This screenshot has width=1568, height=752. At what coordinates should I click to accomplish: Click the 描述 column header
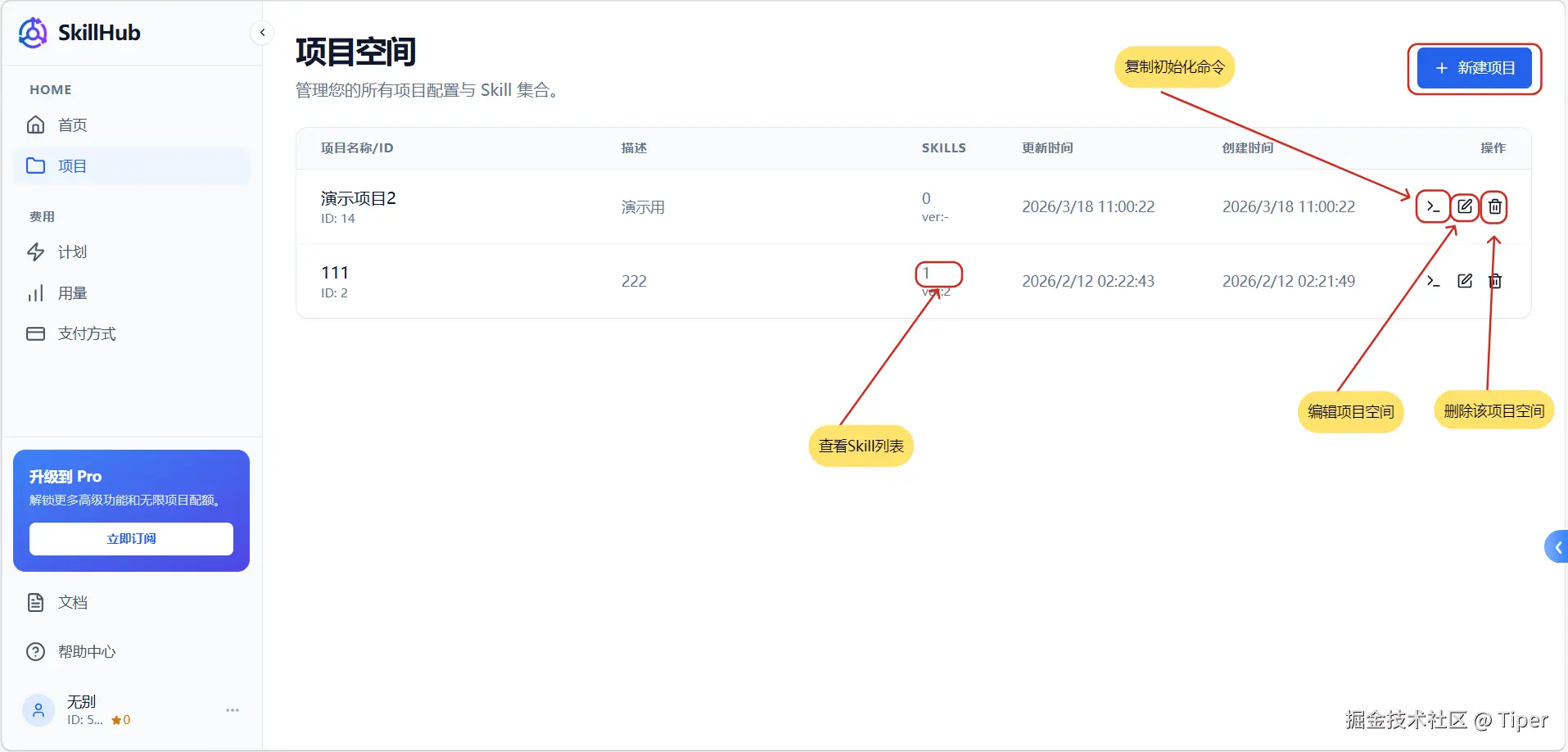coord(634,148)
